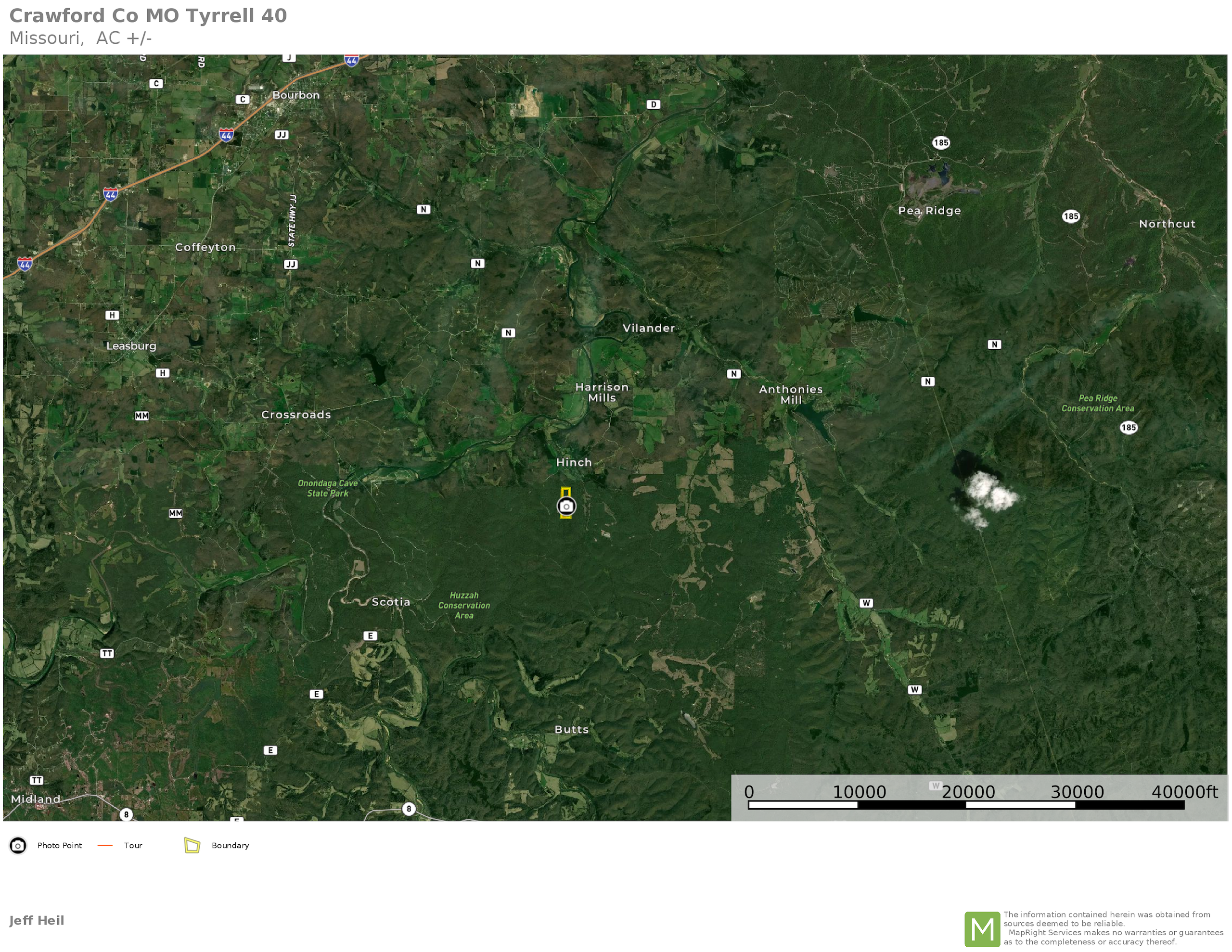Screen dimensions: 1232x952
Task: Click the Harrison Mills place label
Action: [x=602, y=392]
